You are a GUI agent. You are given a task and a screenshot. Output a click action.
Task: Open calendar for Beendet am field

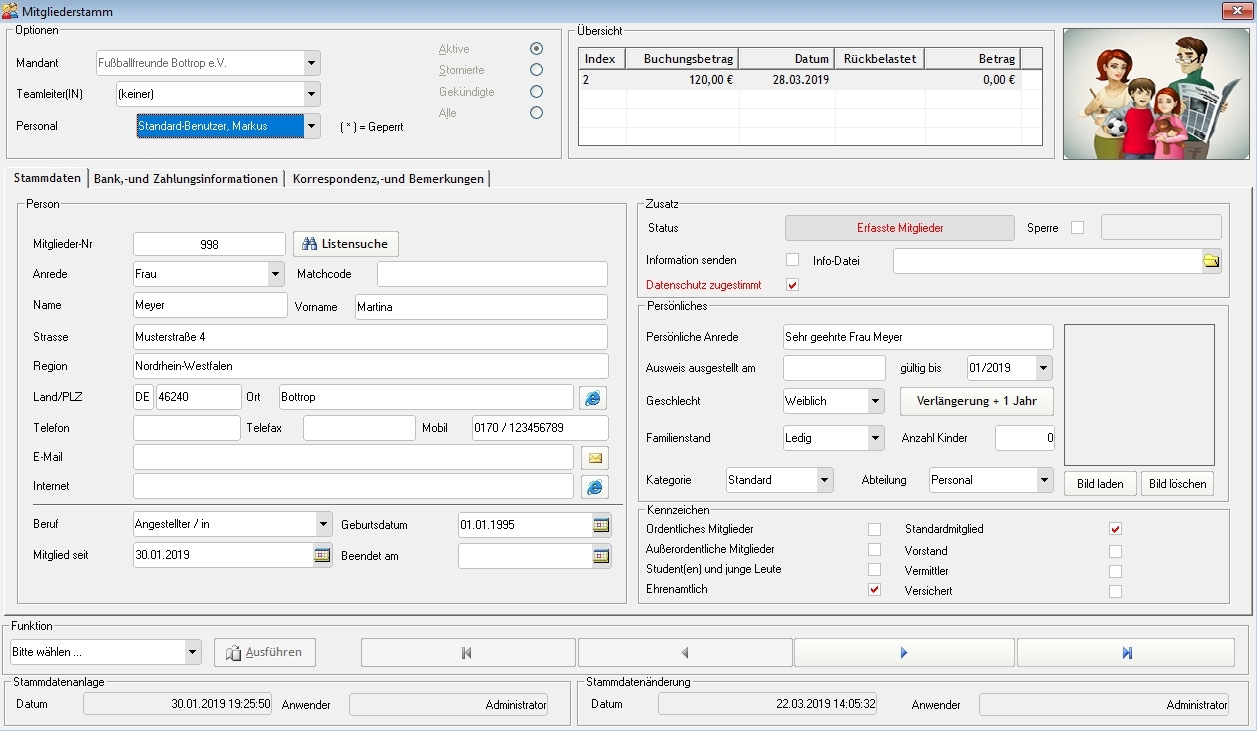[x=601, y=556]
